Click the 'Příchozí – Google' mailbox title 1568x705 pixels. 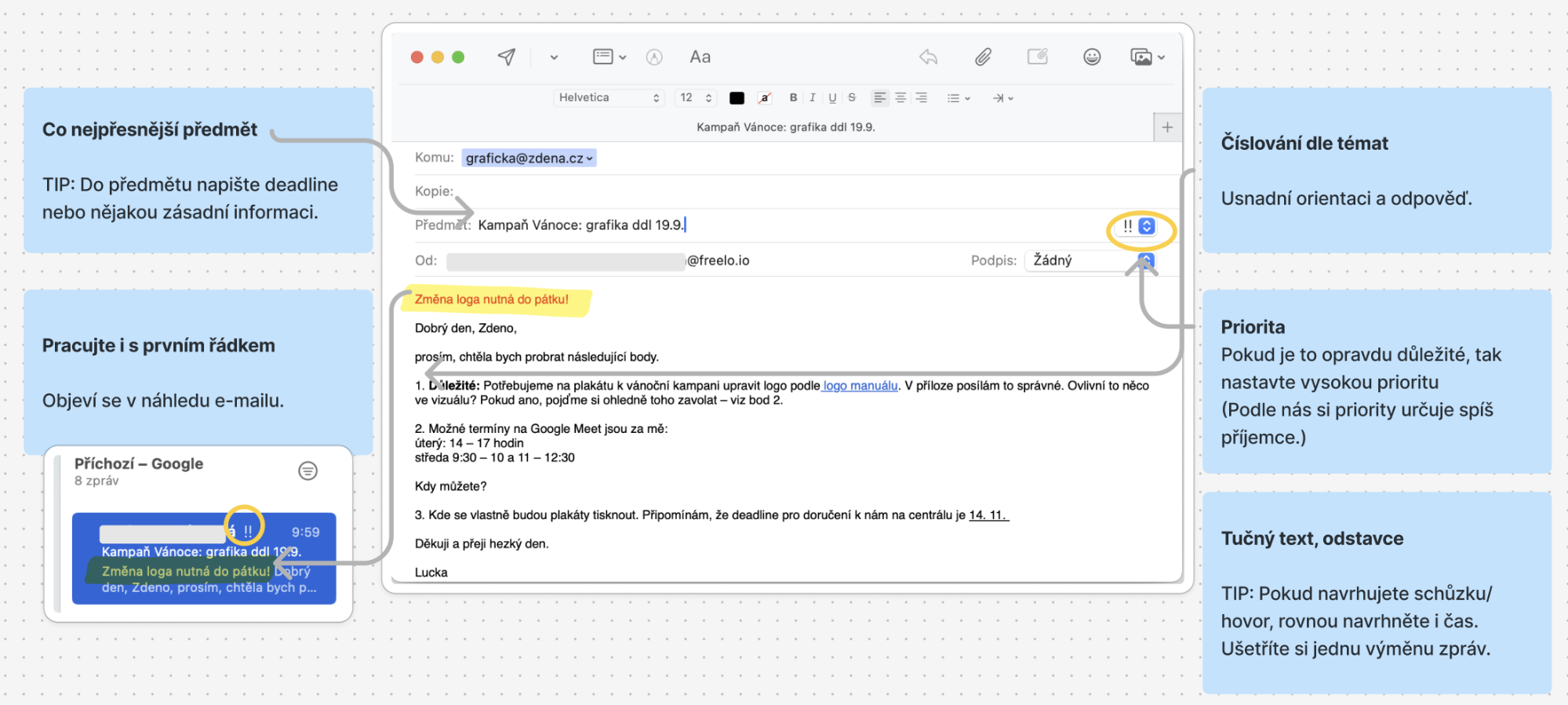(139, 463)
